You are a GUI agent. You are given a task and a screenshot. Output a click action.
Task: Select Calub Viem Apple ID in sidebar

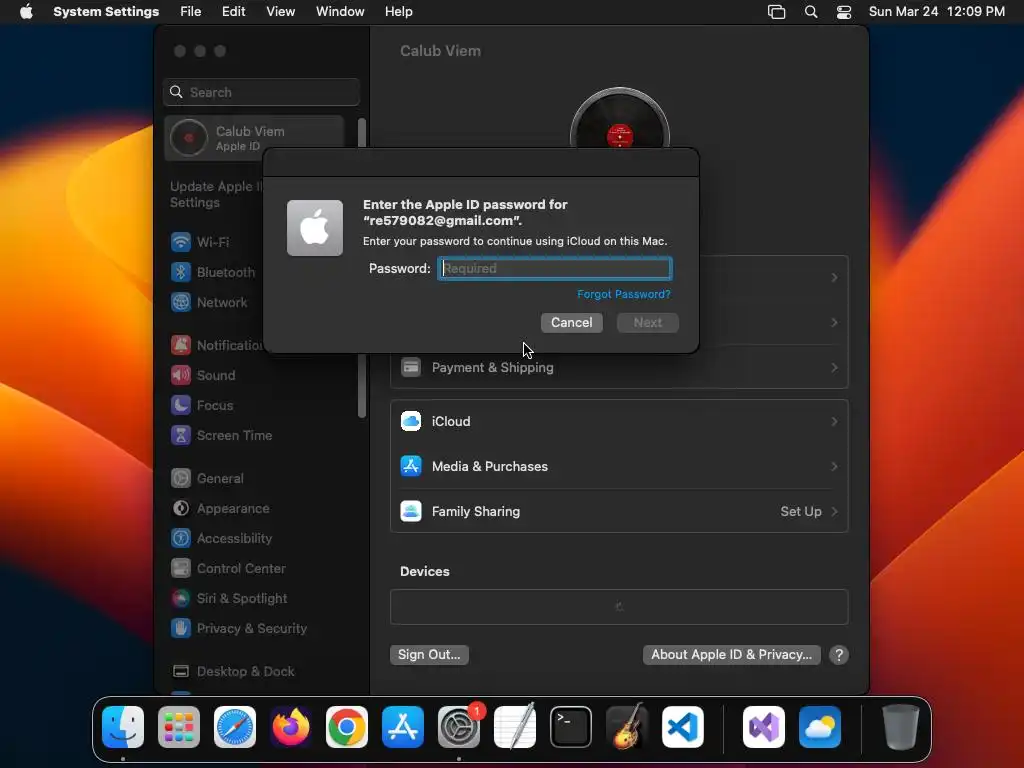[255, 138]
